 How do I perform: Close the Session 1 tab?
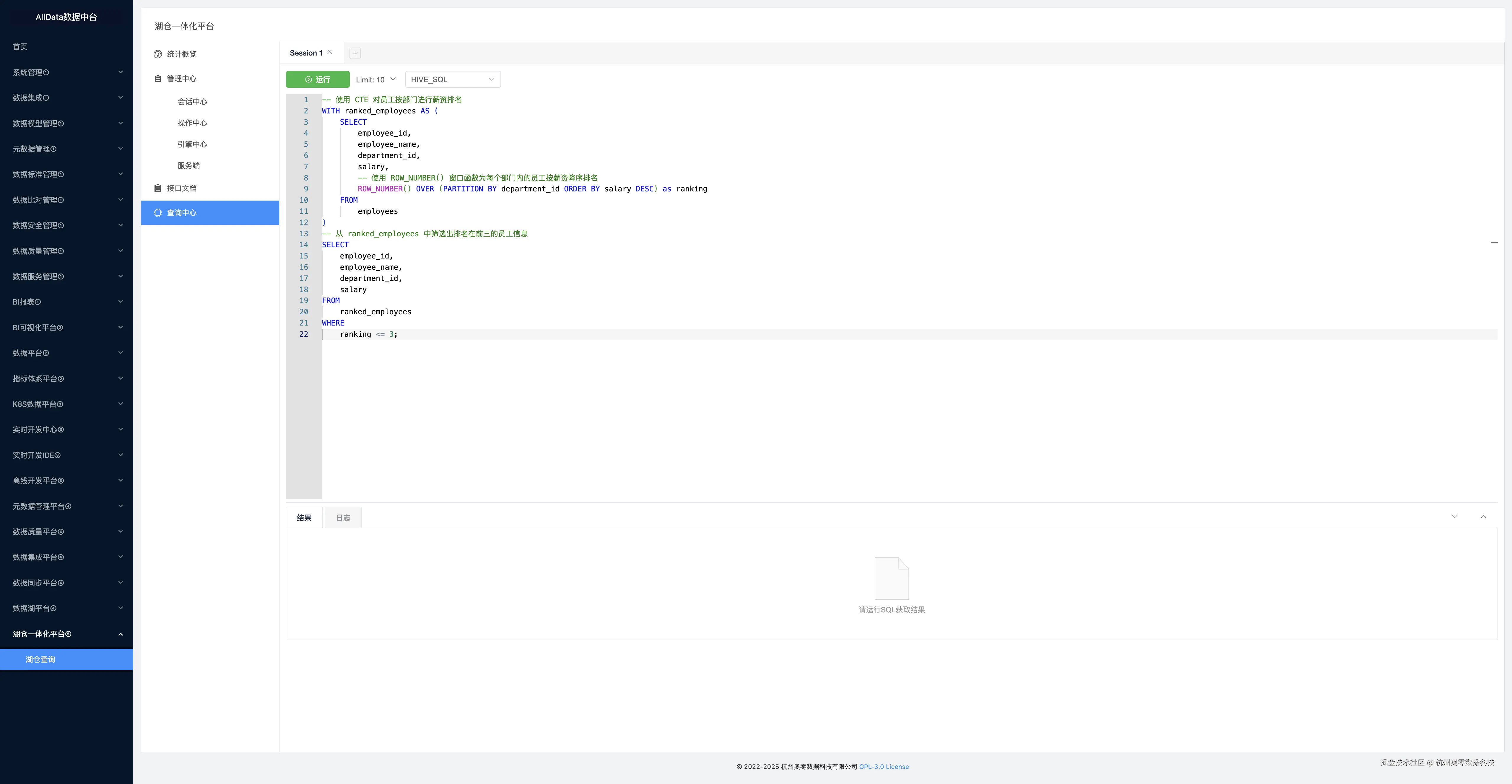[330, 52]
